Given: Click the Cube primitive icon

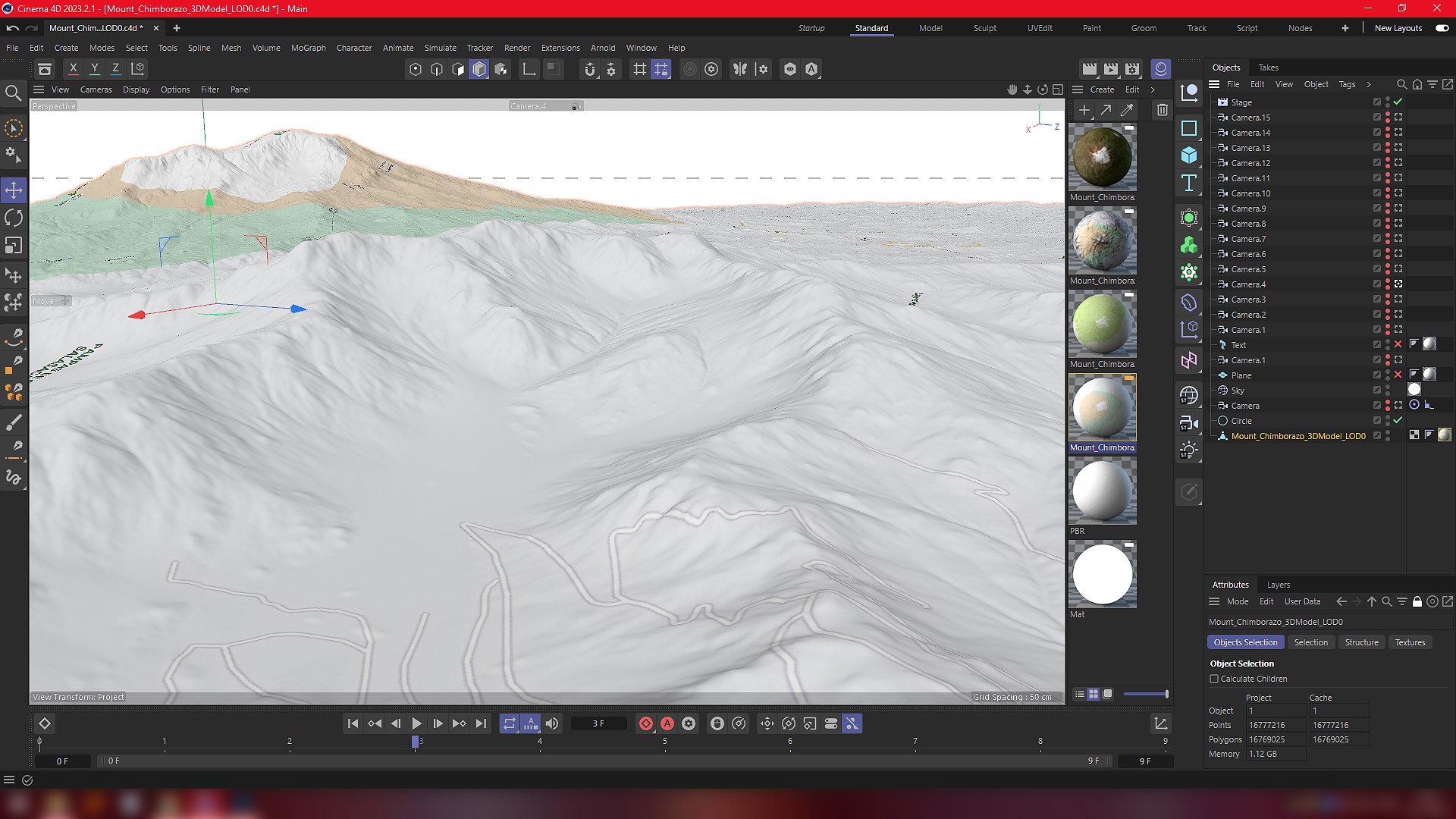Looking at the screenshot, I should (1188, 155).
